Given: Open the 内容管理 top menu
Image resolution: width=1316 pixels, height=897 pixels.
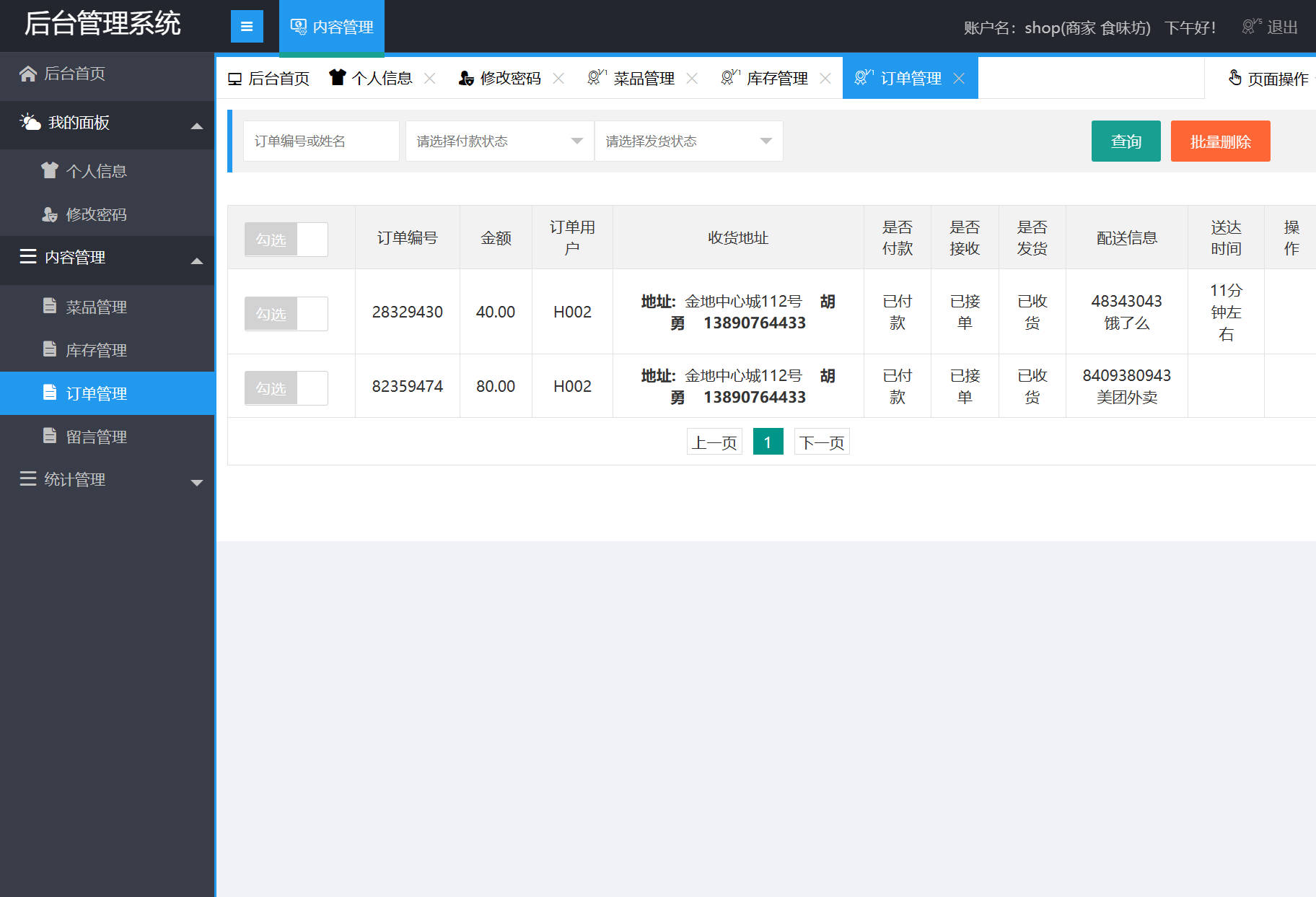Looking at the screenshot, I should tap(331, 27).
